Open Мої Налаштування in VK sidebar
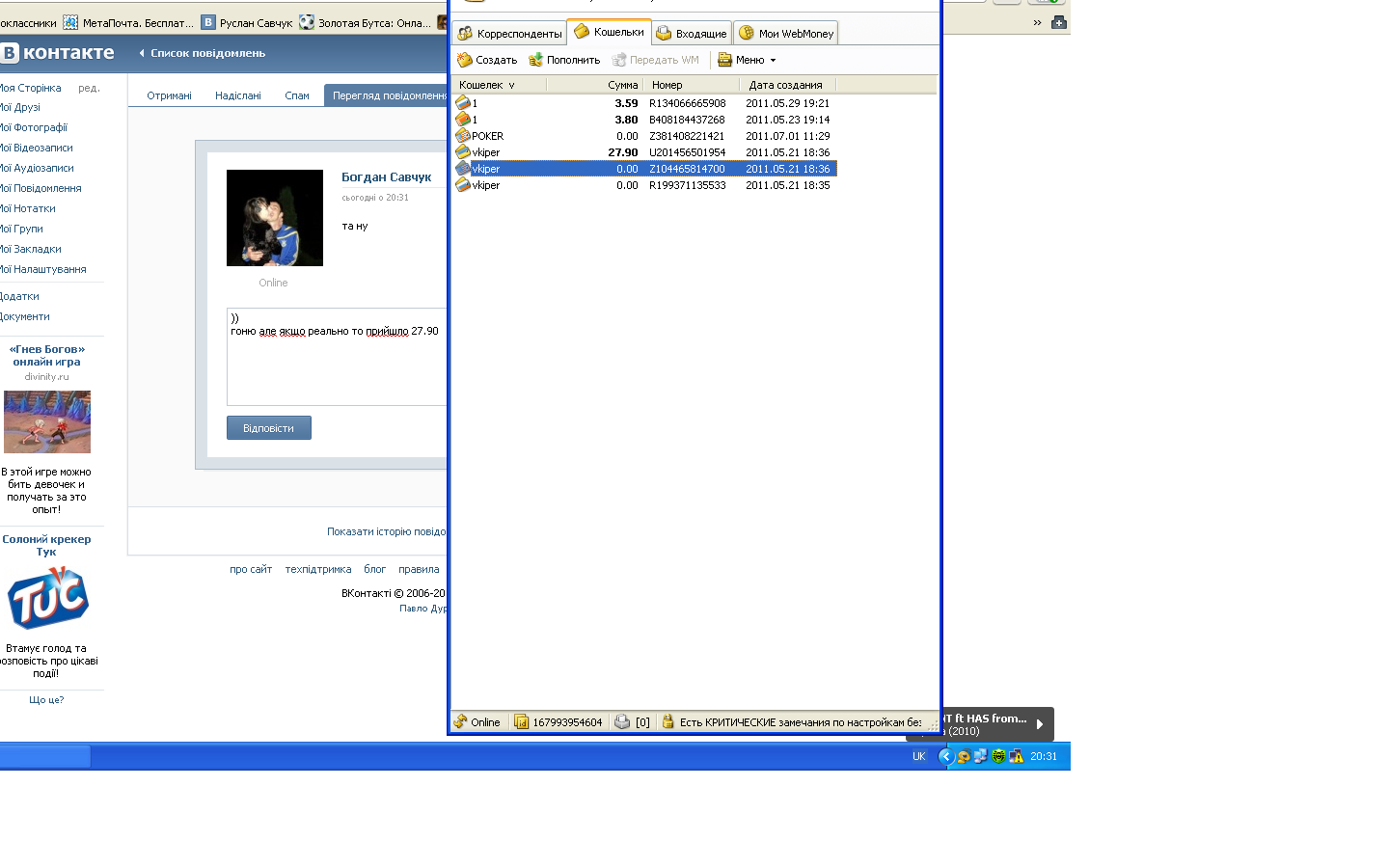 coord(43,269)
